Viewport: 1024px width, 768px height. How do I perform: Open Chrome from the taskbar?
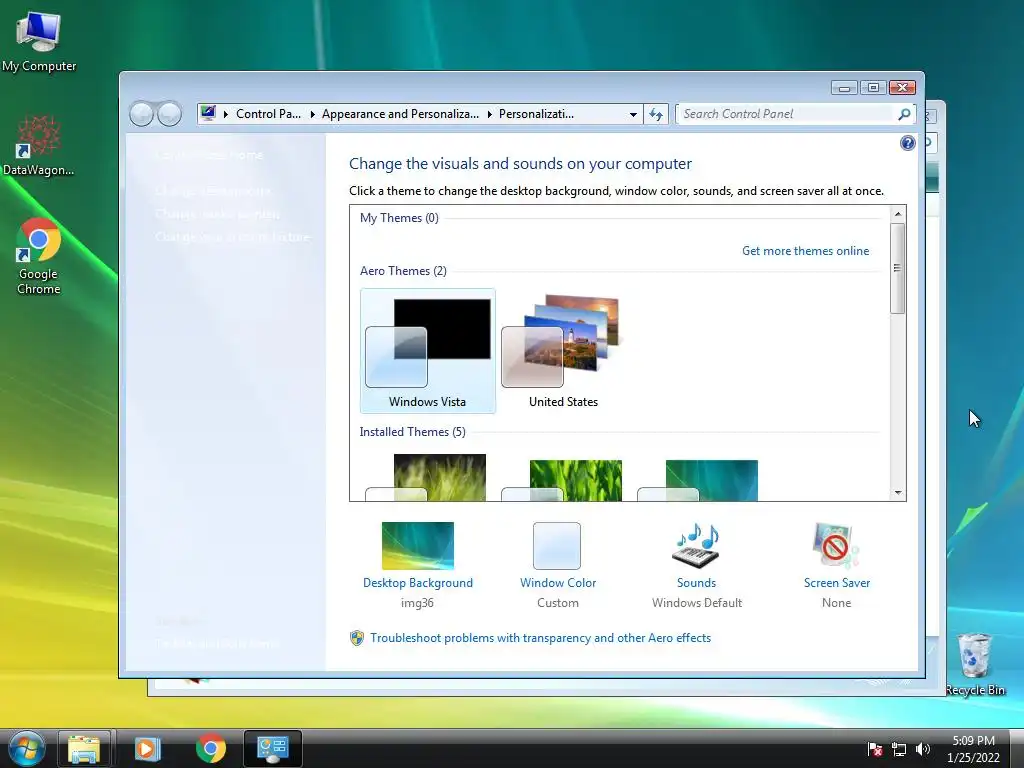tap(210, 748)
